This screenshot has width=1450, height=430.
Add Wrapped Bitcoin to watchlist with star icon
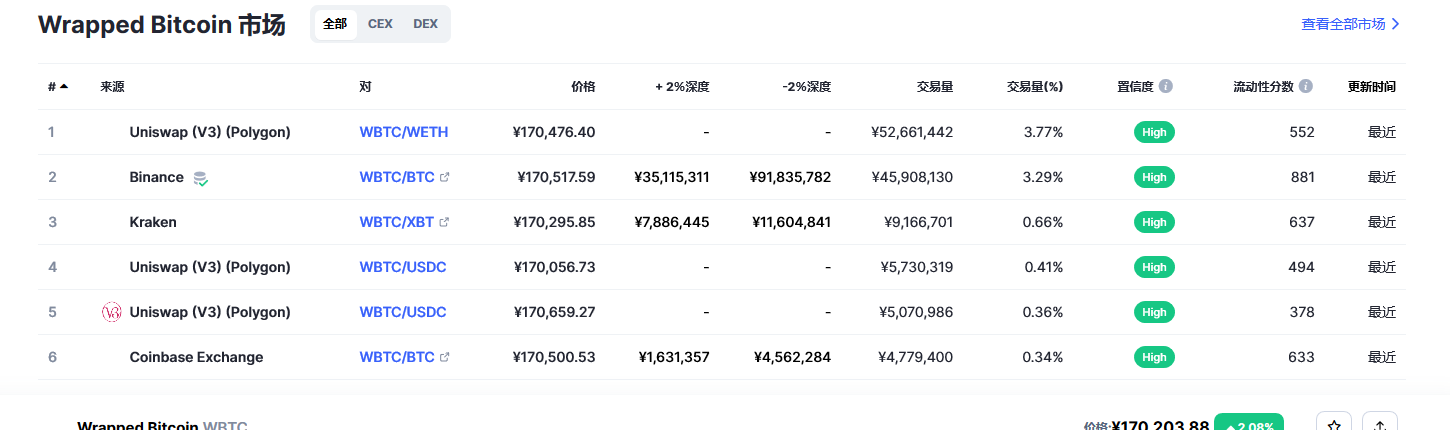1334,425
